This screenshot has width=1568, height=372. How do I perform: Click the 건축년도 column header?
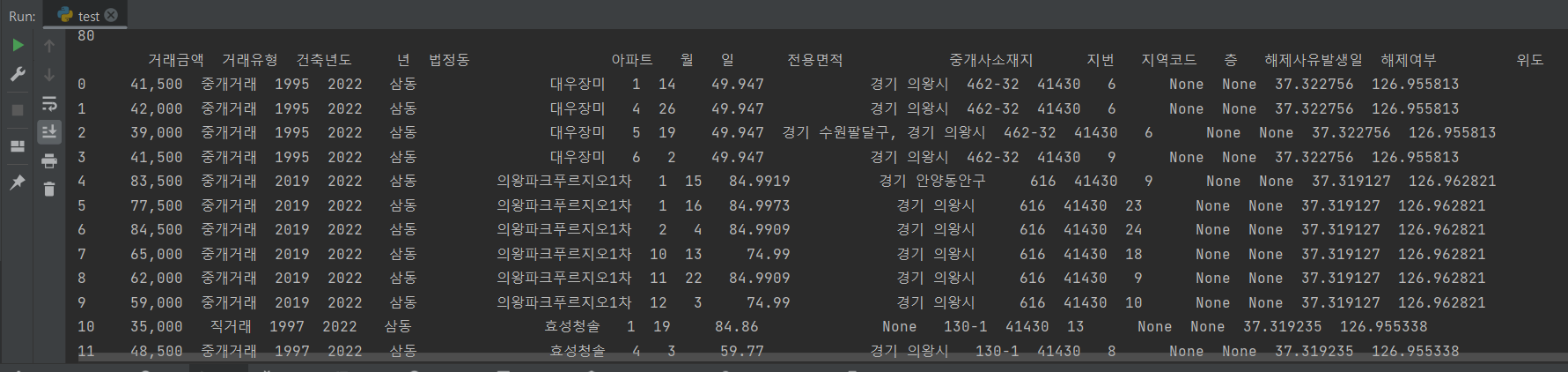324,60
